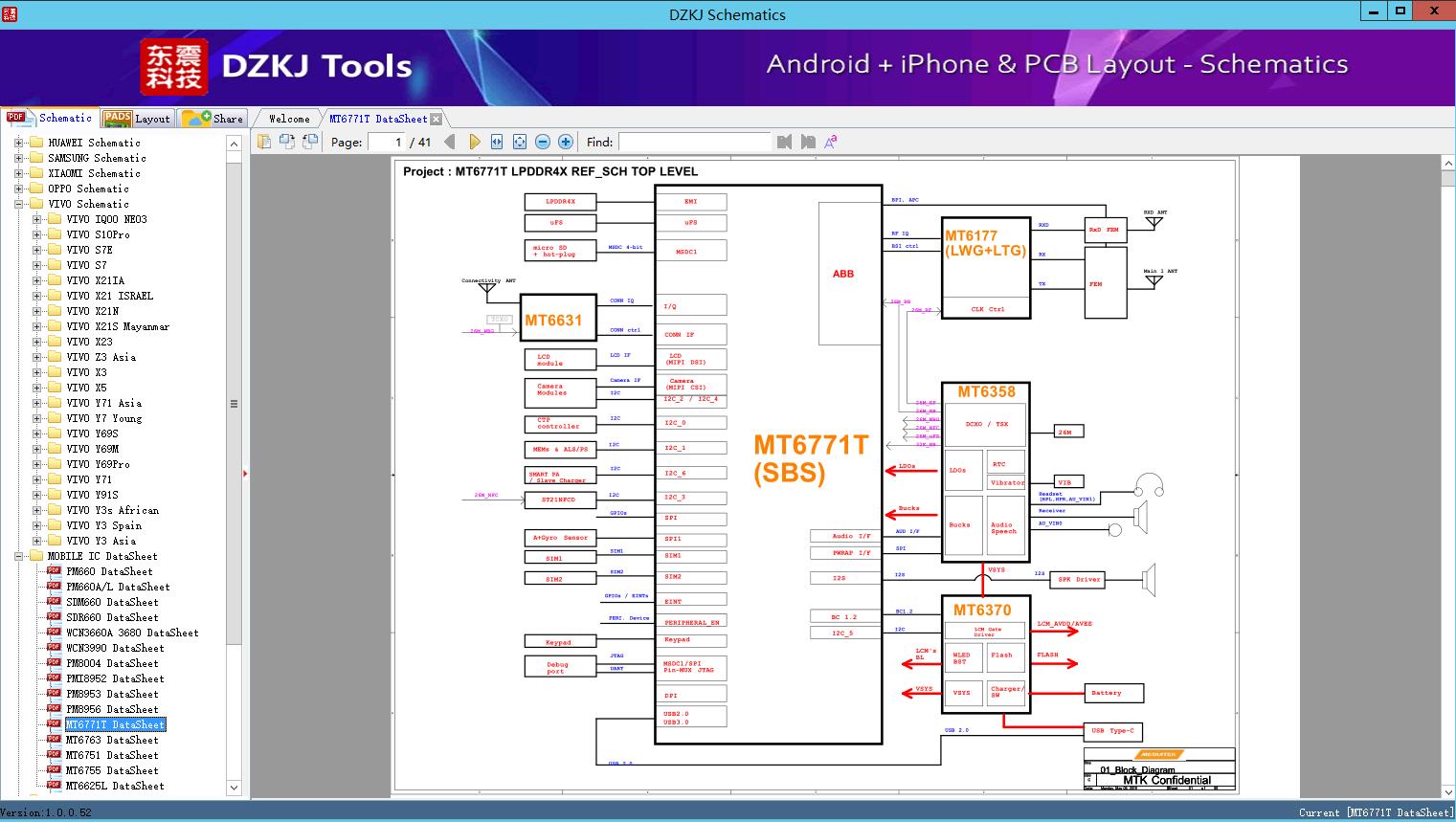The image size is (1456, 822).
Task: Click the Find search text box
Action: tap(694, 142)
